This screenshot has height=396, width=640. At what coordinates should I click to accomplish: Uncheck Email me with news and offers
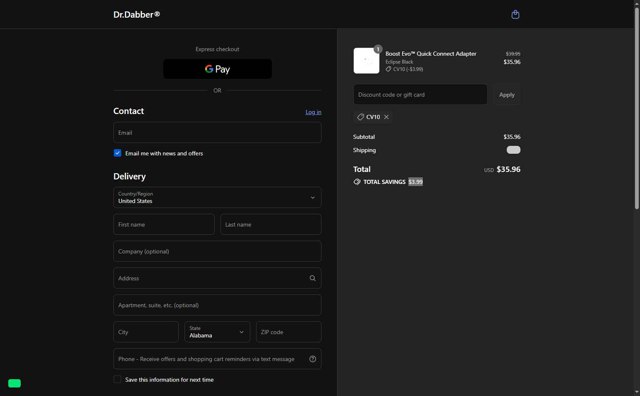[x=118, y=153]
